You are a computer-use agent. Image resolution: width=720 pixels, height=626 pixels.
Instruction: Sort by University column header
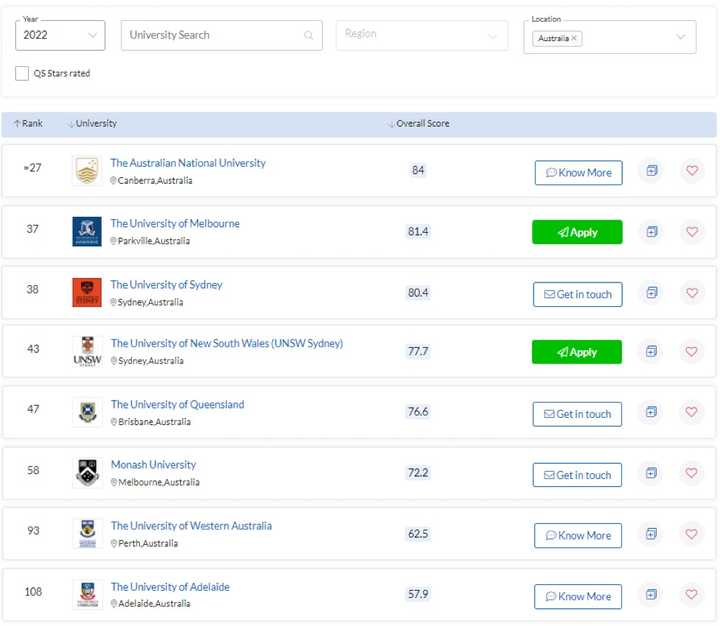coord(92,124)
